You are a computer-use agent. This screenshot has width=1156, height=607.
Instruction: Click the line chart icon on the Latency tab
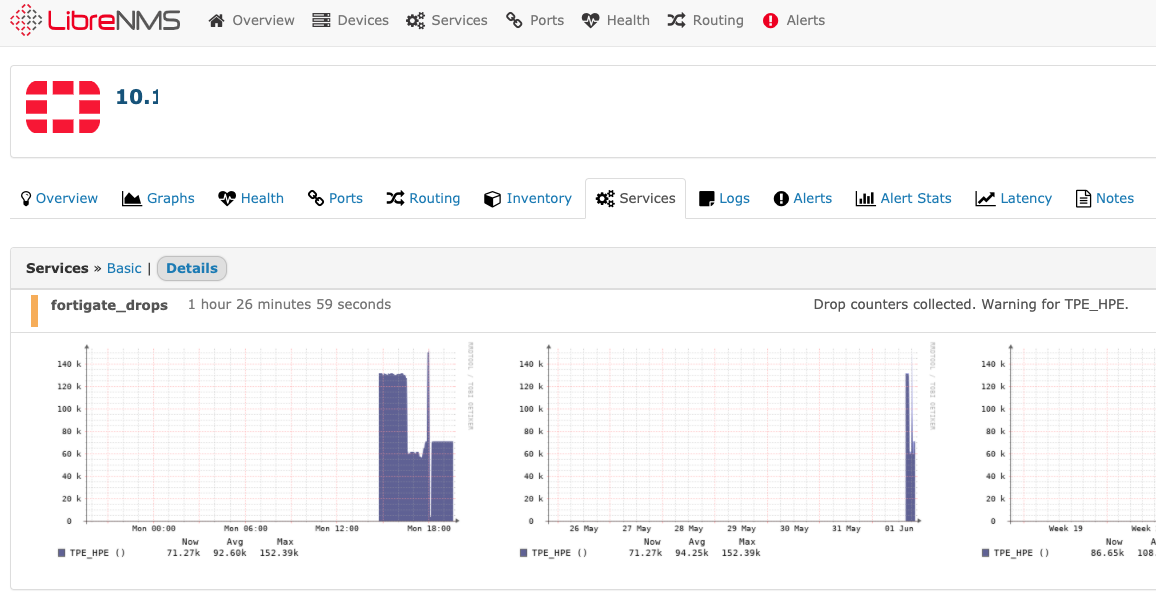tap(985, 198)
